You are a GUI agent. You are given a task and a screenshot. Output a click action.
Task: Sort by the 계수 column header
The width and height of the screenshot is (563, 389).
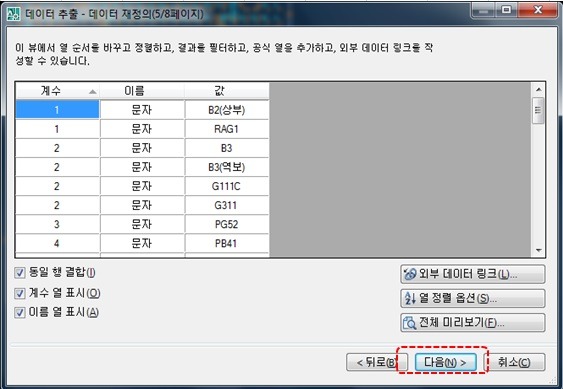pyautogui.click(x=57, y=91)
